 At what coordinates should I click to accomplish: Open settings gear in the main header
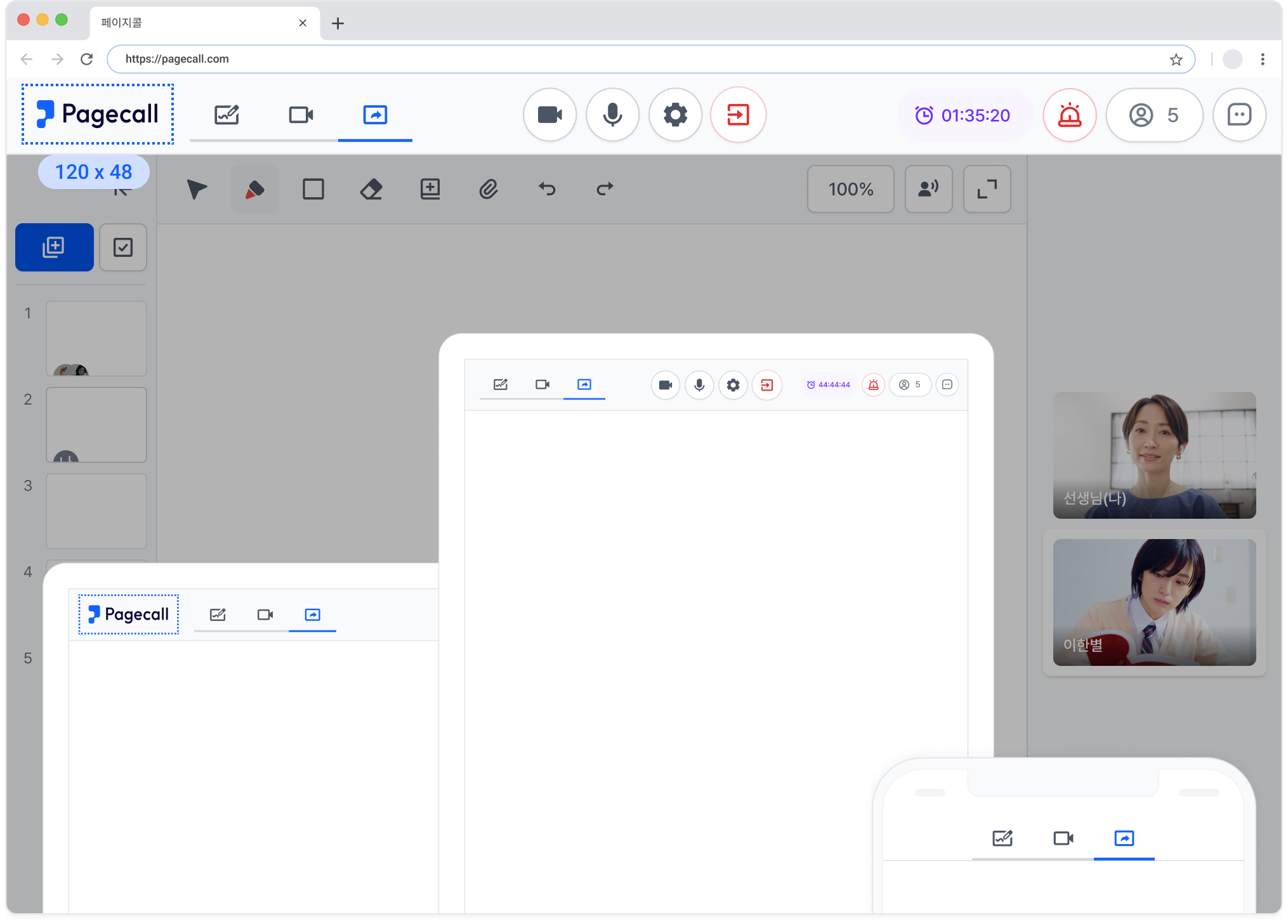point(676,115)
